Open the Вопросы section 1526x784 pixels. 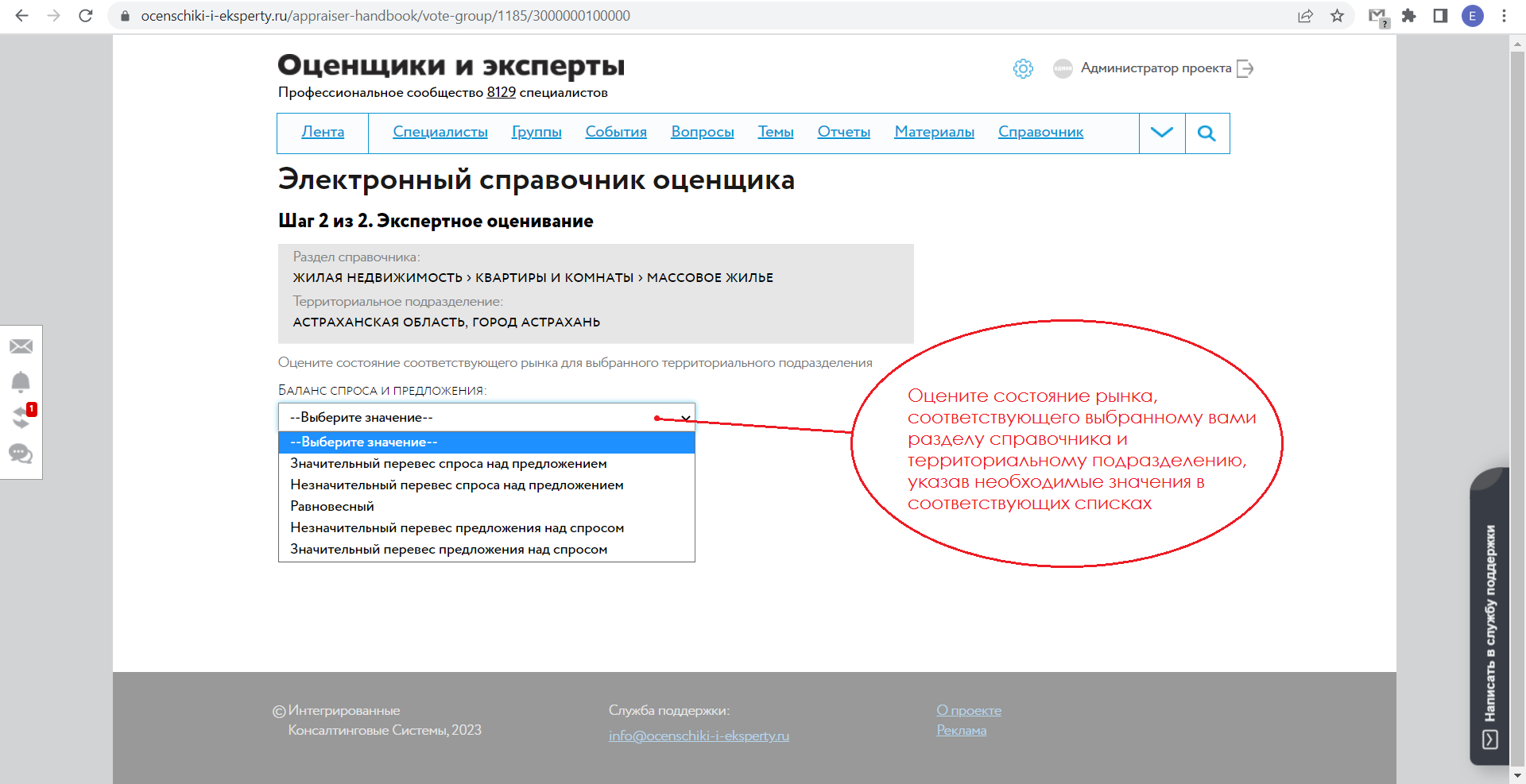[703, 132]
